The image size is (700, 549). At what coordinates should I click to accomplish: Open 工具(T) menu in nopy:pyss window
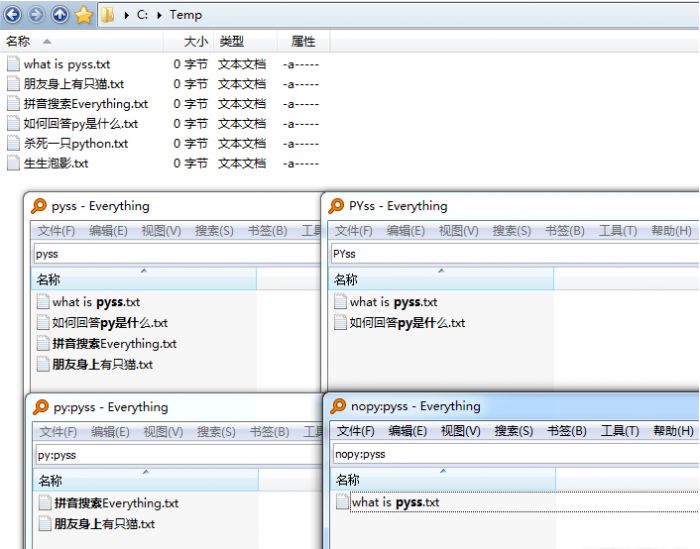click(620, 431)
